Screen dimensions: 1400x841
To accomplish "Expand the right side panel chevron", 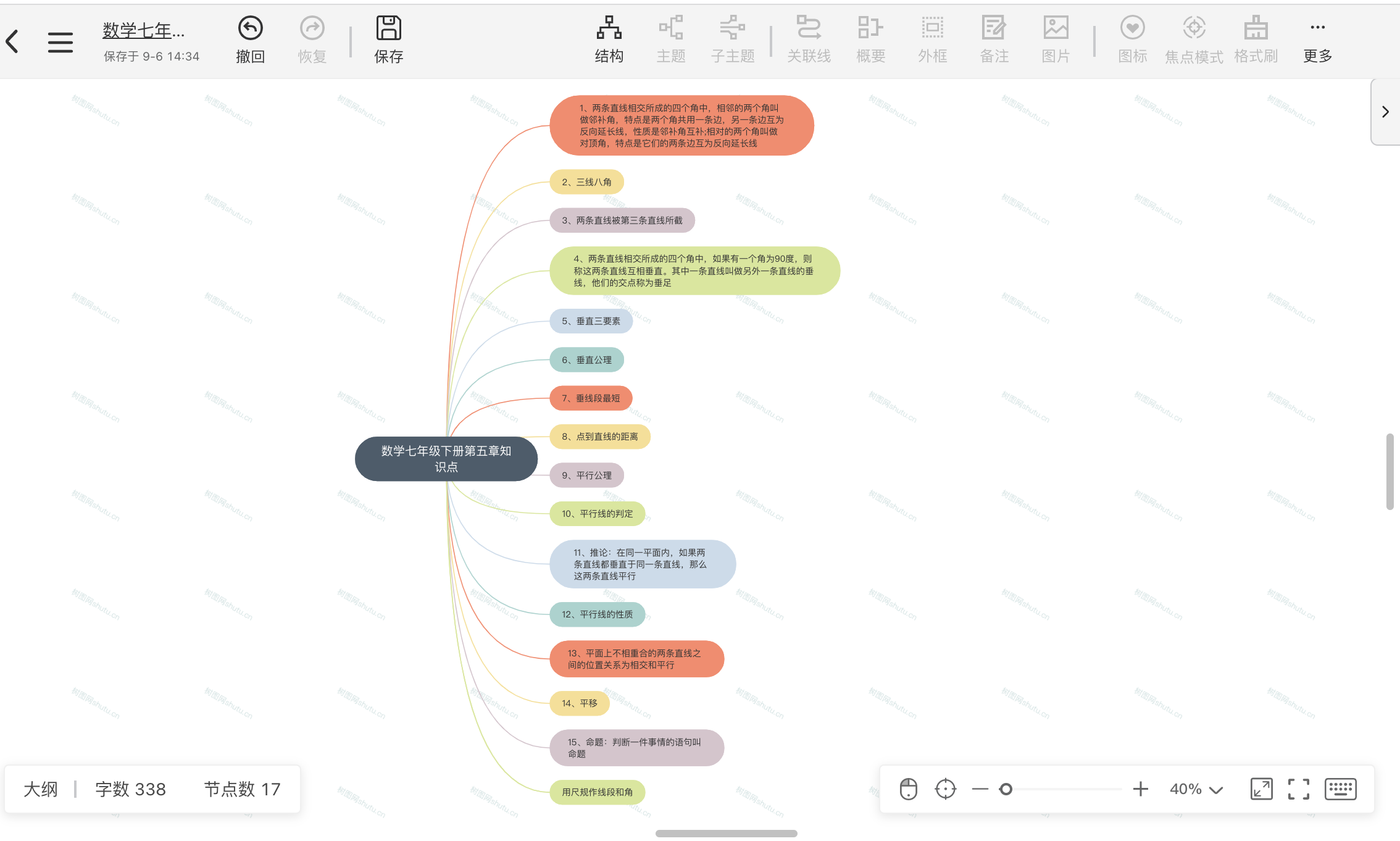I will 1385,112.
